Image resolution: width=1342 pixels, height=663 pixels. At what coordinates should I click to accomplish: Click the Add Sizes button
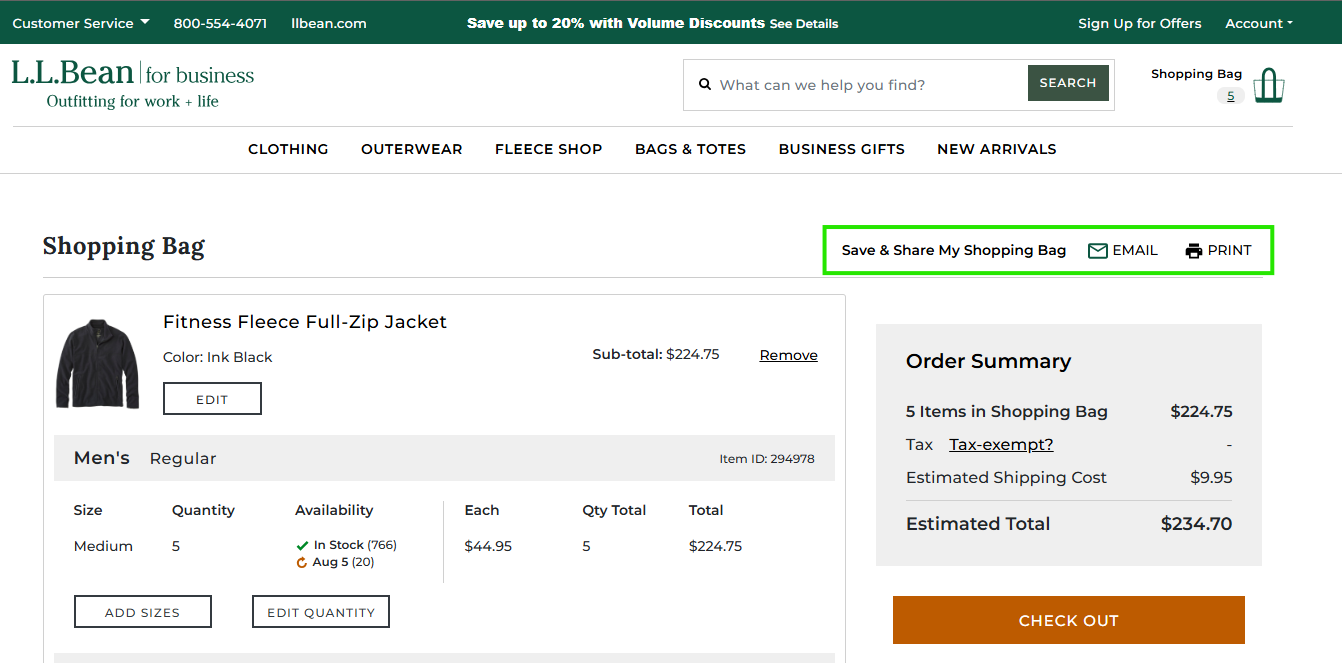[143, 612]
